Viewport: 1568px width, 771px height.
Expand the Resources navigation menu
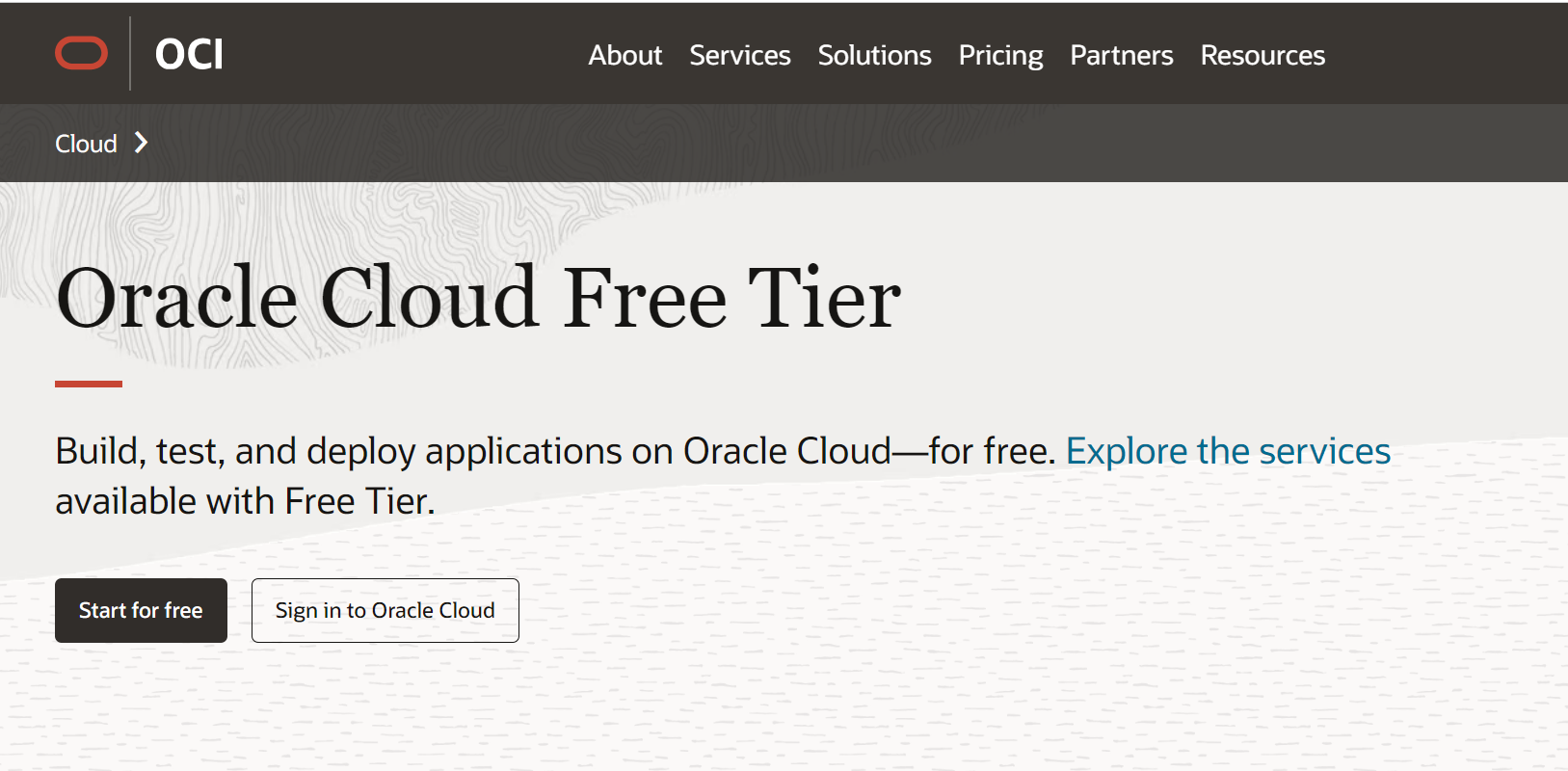[1262, 56]
